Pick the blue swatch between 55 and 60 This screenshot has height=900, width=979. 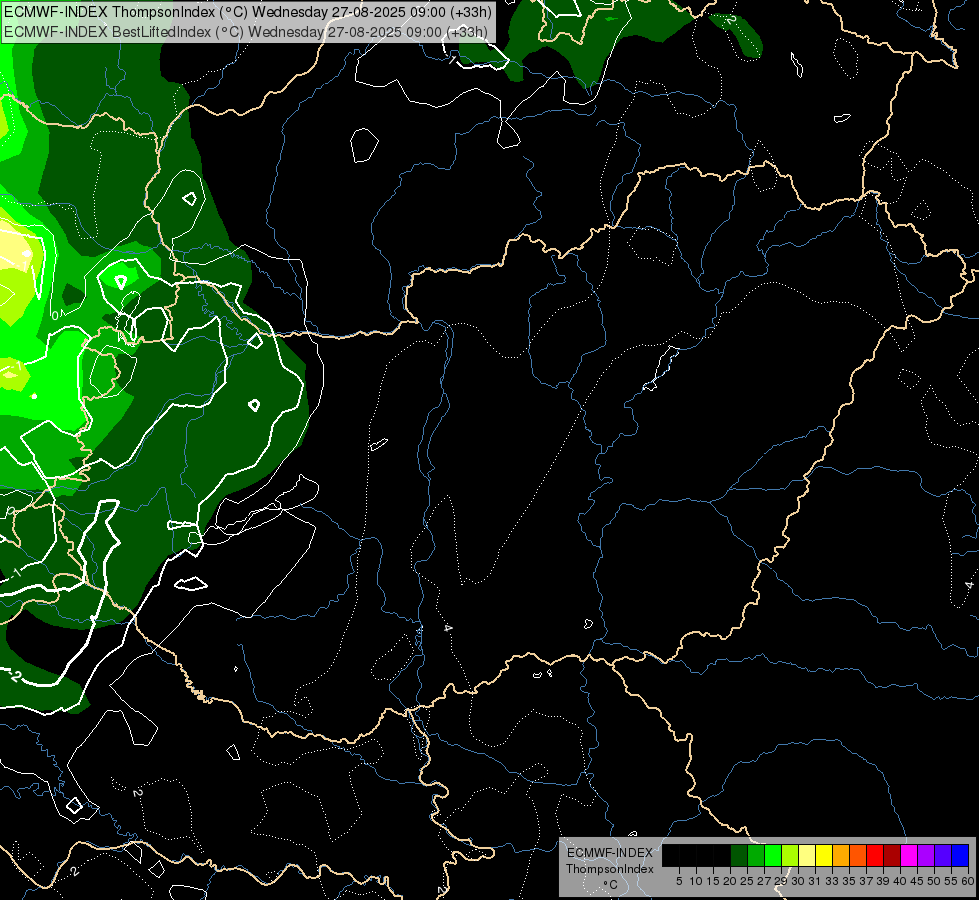tap(960, 855)
